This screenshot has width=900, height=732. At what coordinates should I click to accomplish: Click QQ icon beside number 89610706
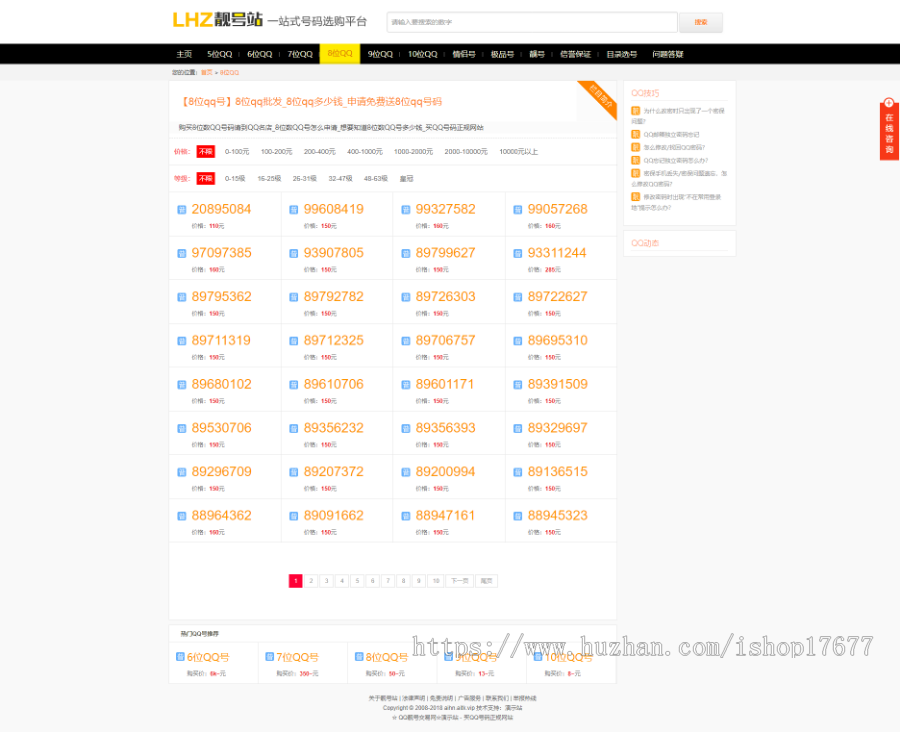coord(293,385)
